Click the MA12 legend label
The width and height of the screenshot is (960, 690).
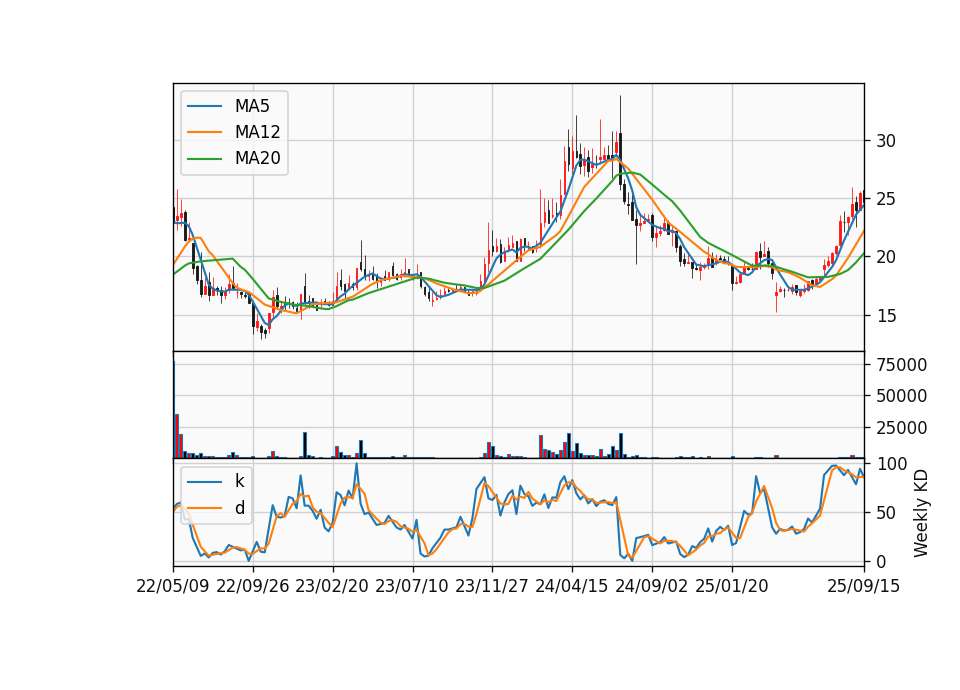257,132
